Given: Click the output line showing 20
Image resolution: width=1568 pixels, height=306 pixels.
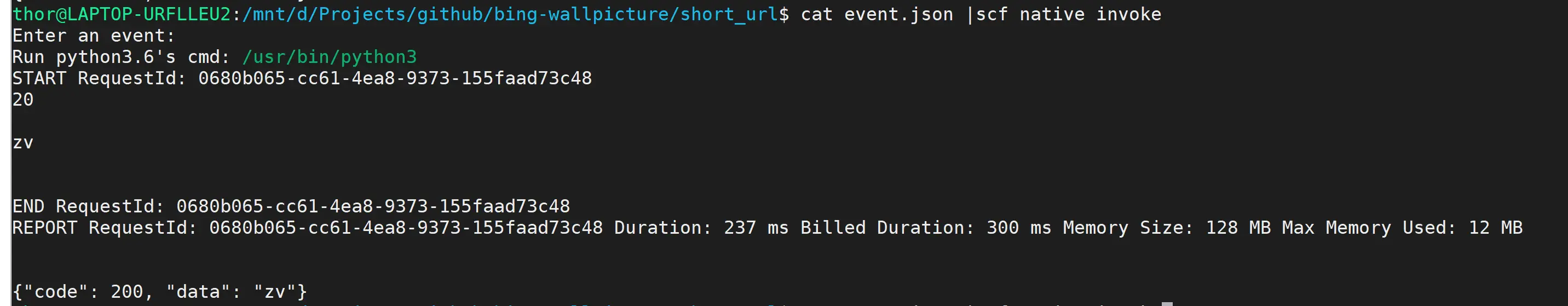Looking at the screenshot, I should tap(23, 99).
